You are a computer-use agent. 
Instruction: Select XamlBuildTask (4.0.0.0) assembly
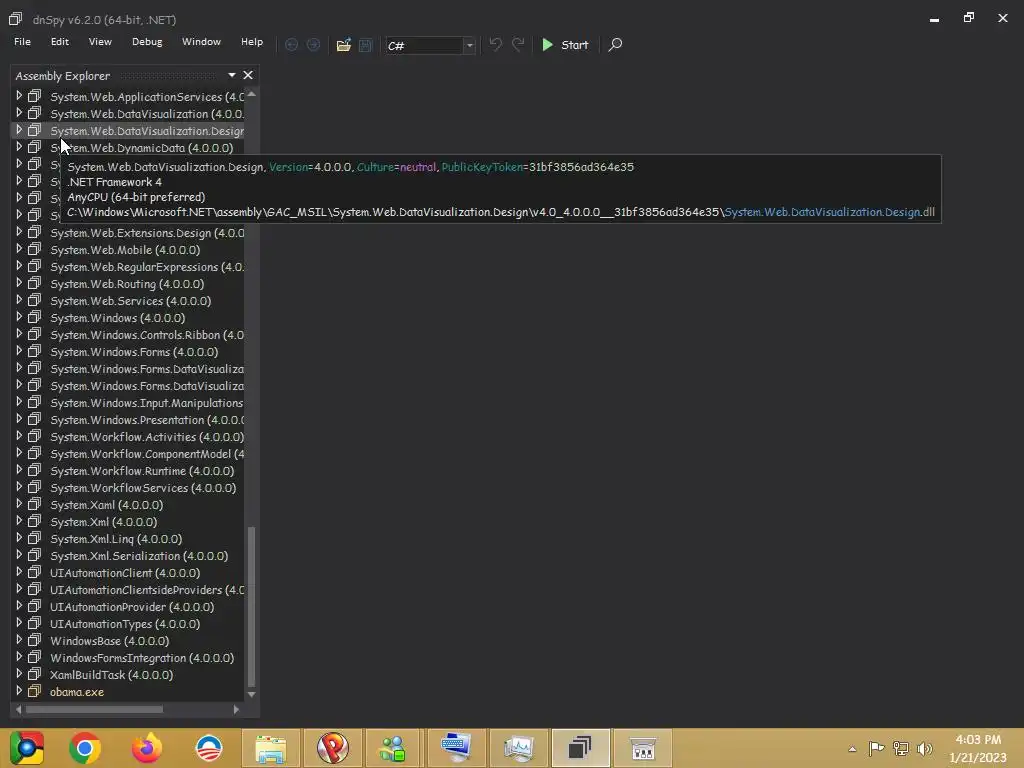[112, 675]
